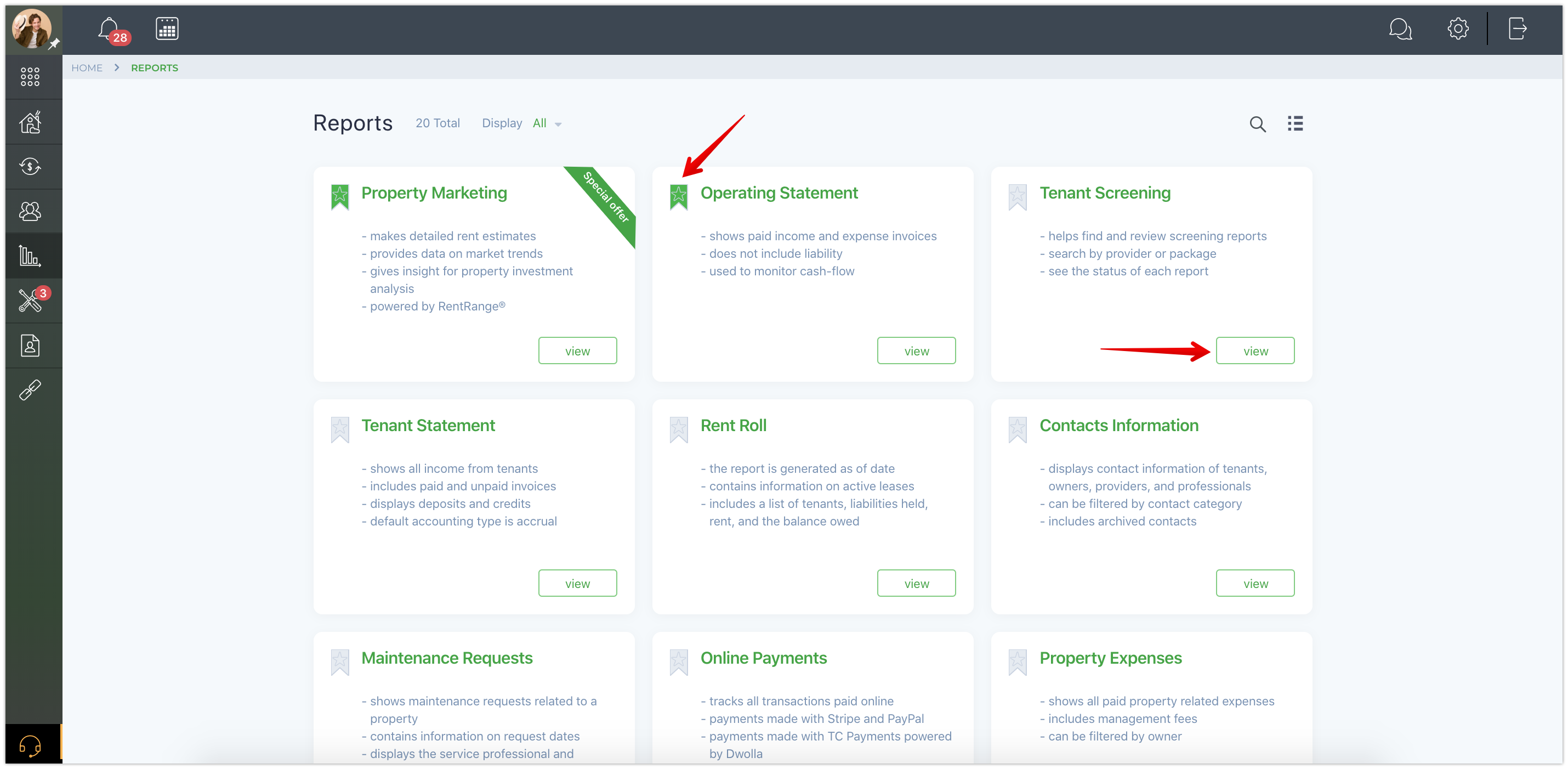Image resolution: width=1568 pixels, height=769 pixels.
Task: Click 'used to monitor cash-flow' text
Action: 782,271
